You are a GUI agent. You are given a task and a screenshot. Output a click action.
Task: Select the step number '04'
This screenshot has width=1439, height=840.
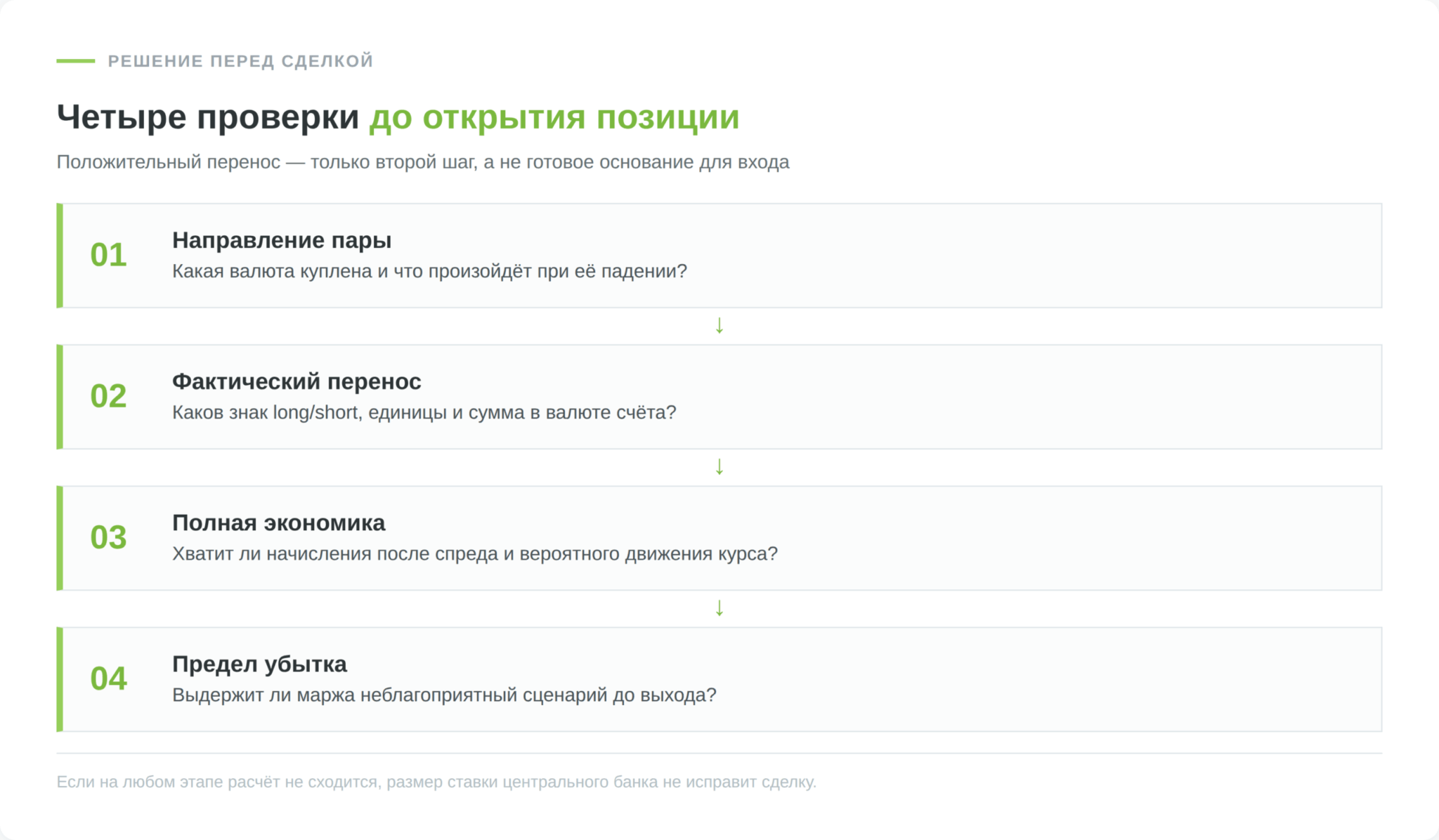[108, 678]
